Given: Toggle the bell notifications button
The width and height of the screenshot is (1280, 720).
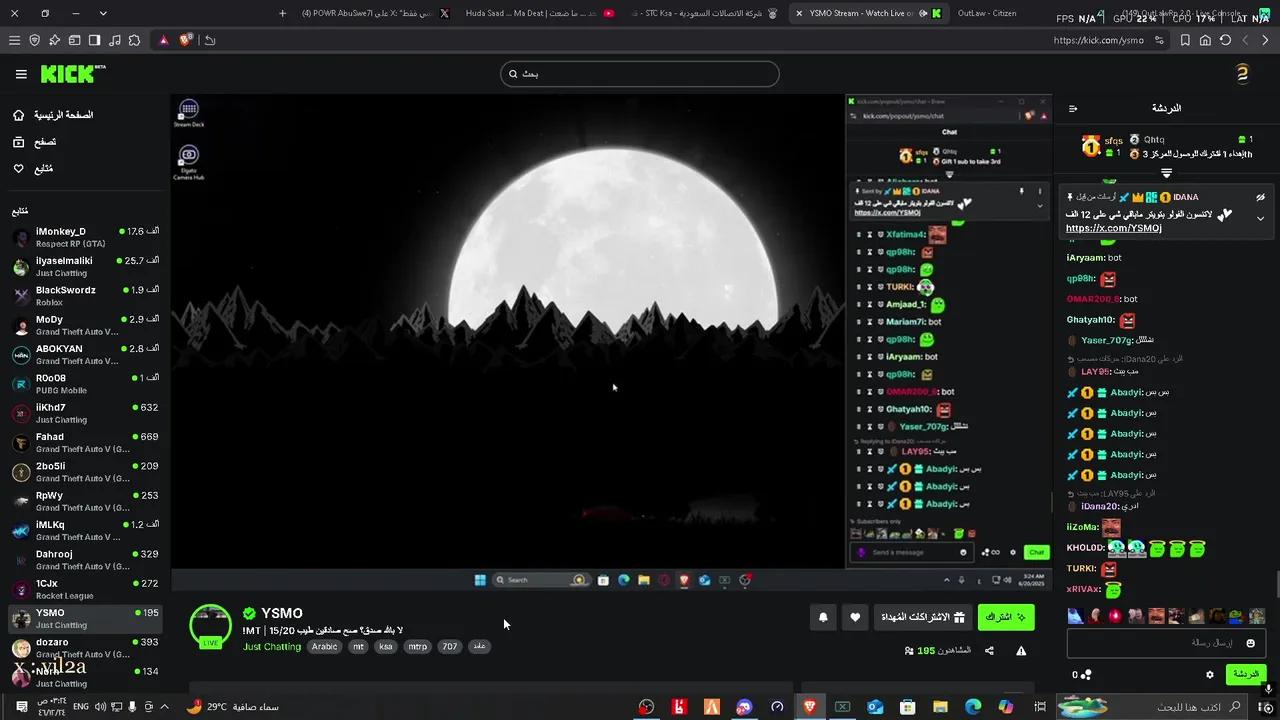Looking at the screenshot, I should point(823,618).
